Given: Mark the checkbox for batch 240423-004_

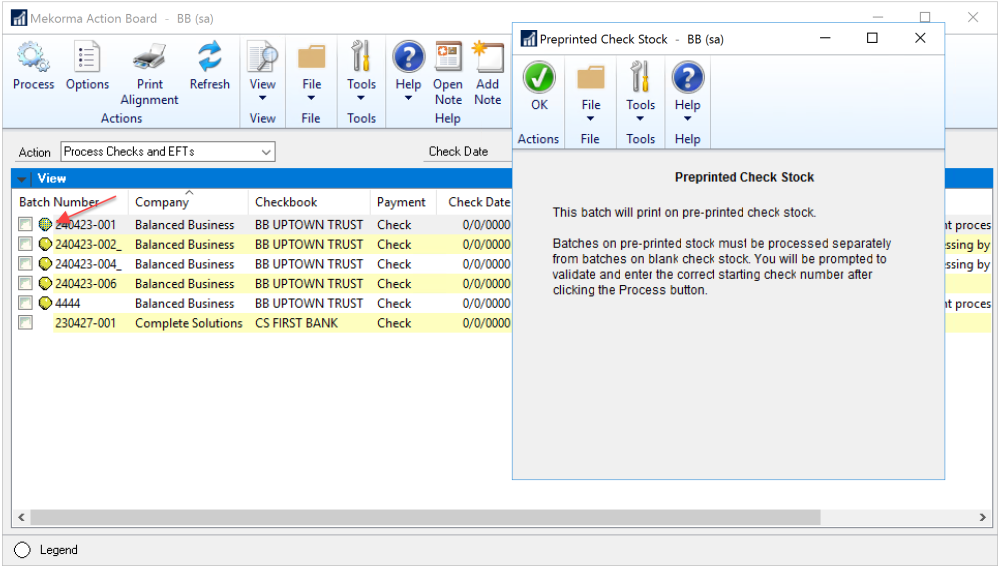Looking at the screenshot, I should 26,264.
